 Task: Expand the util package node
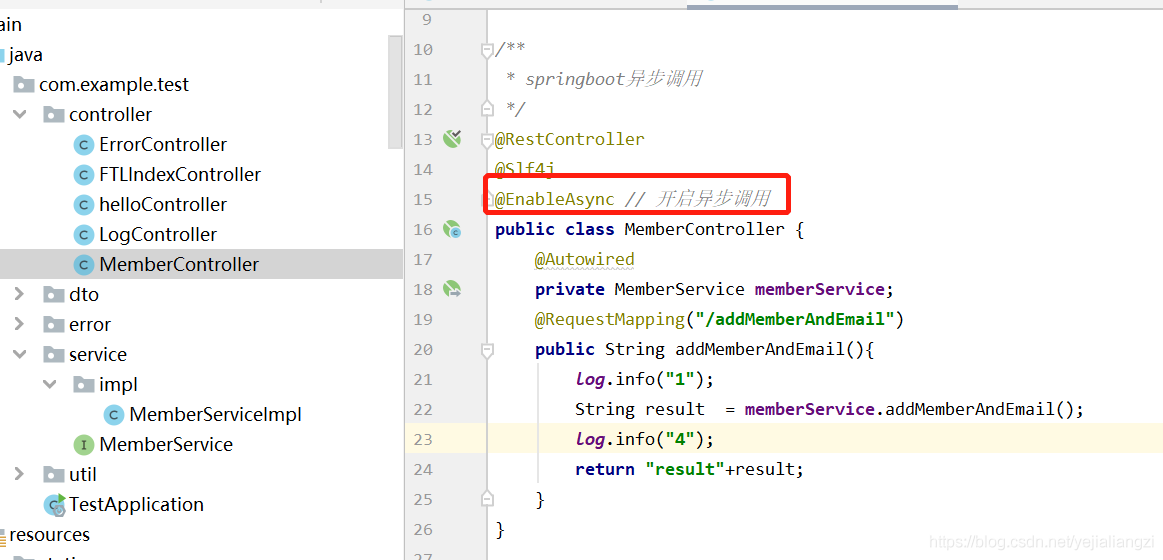pos(20,475)
